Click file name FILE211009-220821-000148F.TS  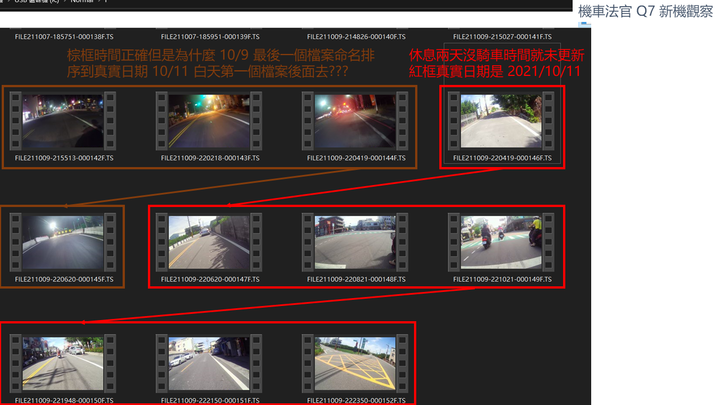(x=356, y=279)
